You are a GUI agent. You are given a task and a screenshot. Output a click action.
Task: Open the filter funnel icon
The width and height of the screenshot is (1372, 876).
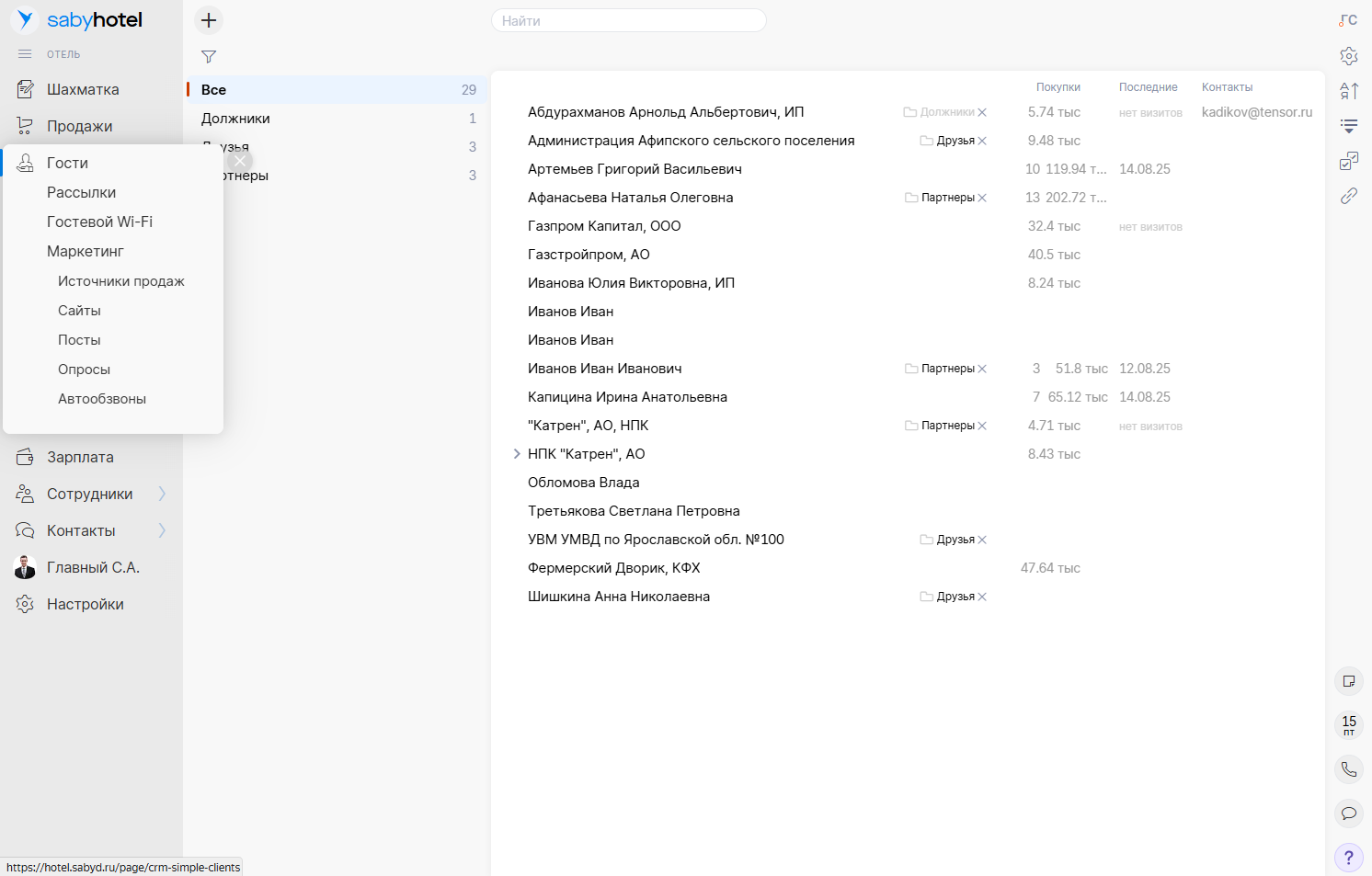point(209,57)
